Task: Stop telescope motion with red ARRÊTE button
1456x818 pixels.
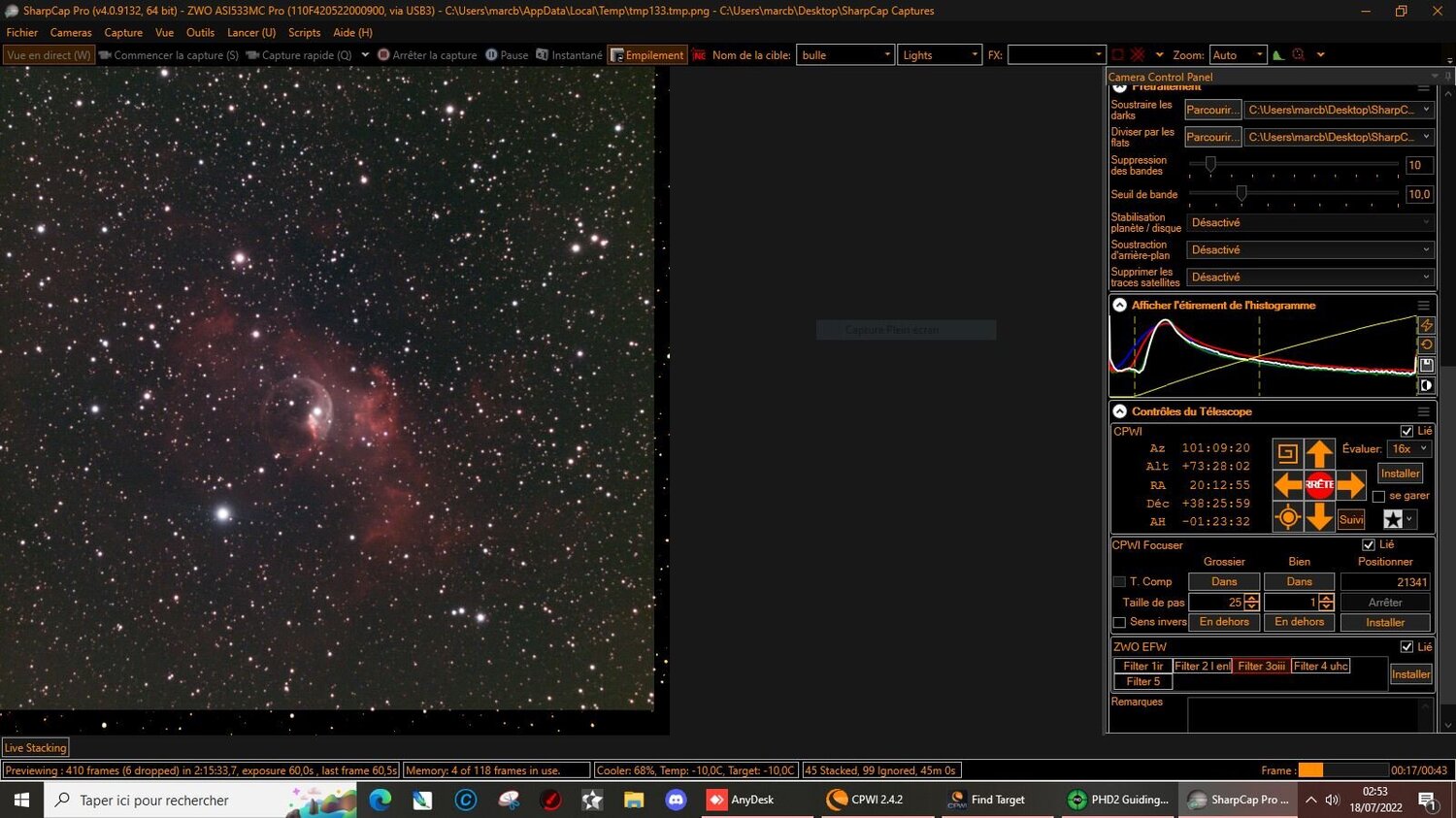Action: pyautogui.click(x=1319, y=484)
